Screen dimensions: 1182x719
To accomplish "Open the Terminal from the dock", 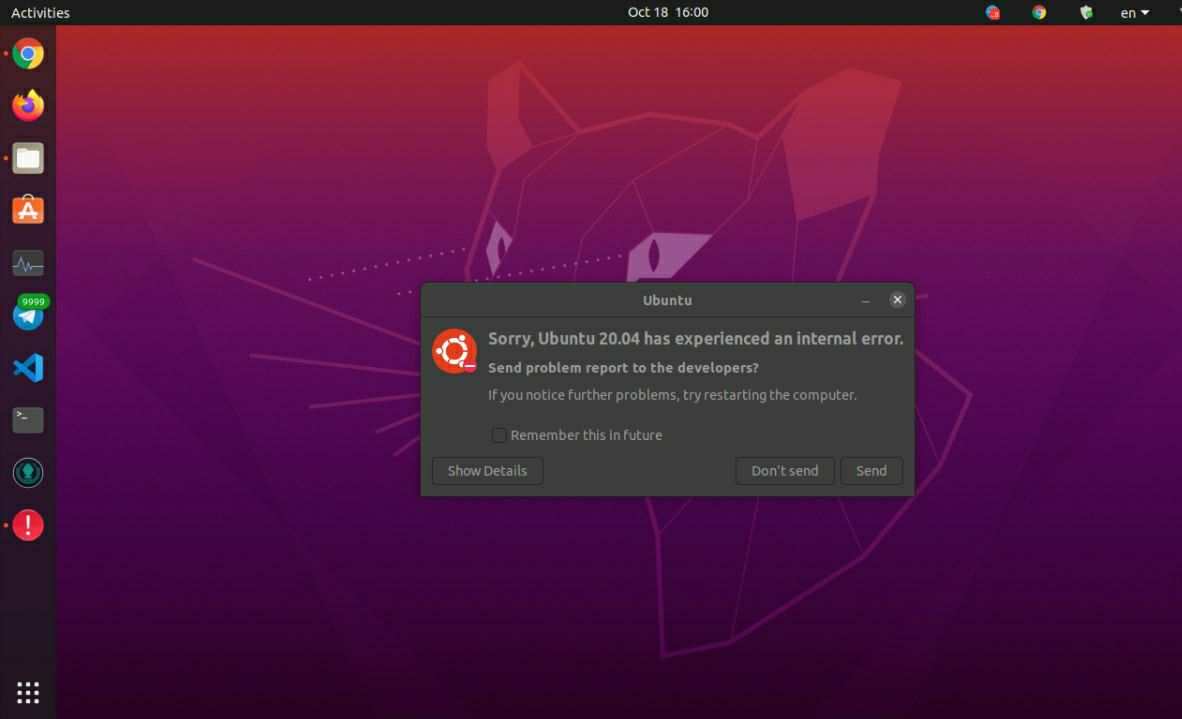I will [28, 420].
